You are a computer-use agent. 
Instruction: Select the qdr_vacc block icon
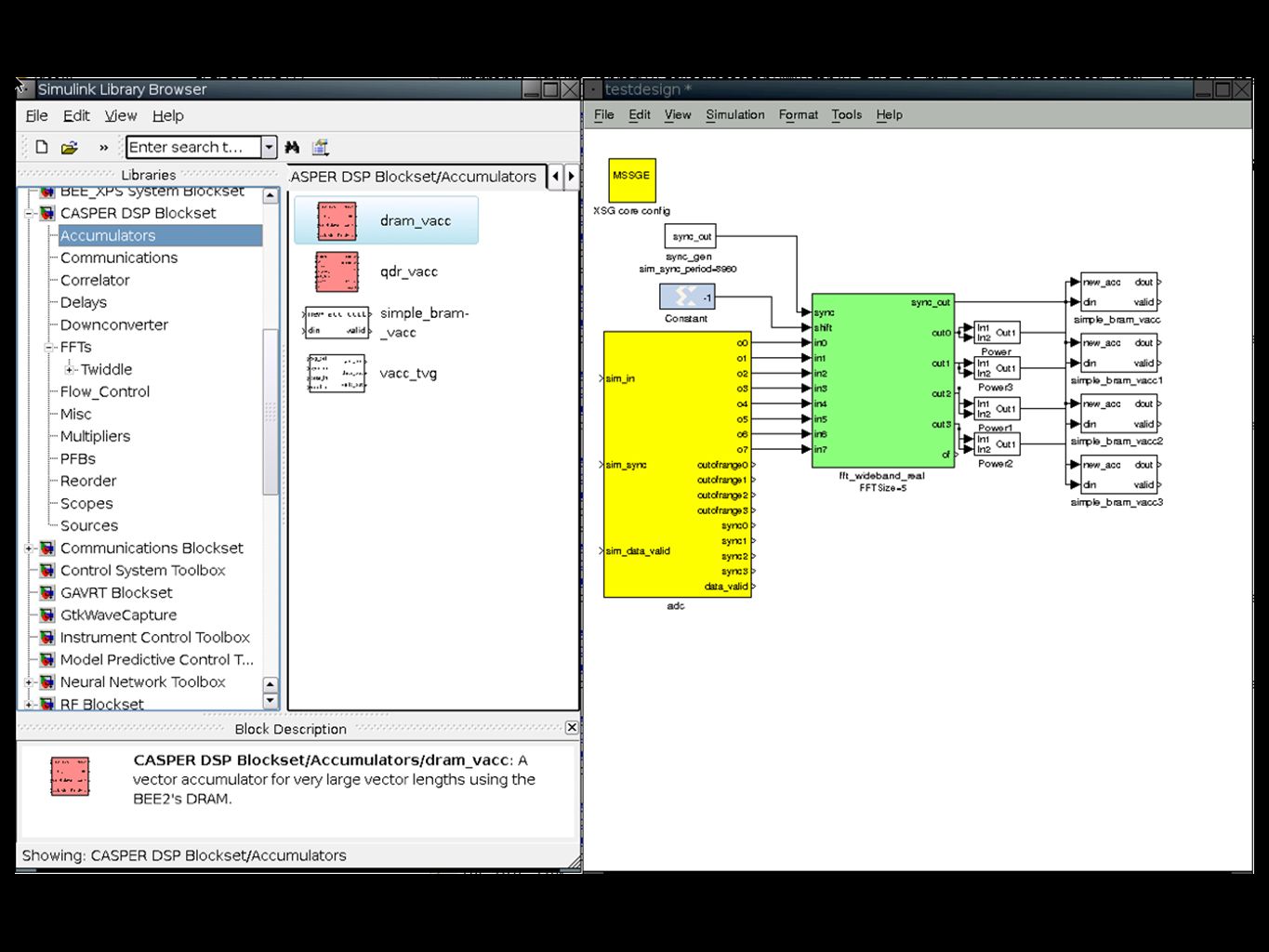pos(337,271)
